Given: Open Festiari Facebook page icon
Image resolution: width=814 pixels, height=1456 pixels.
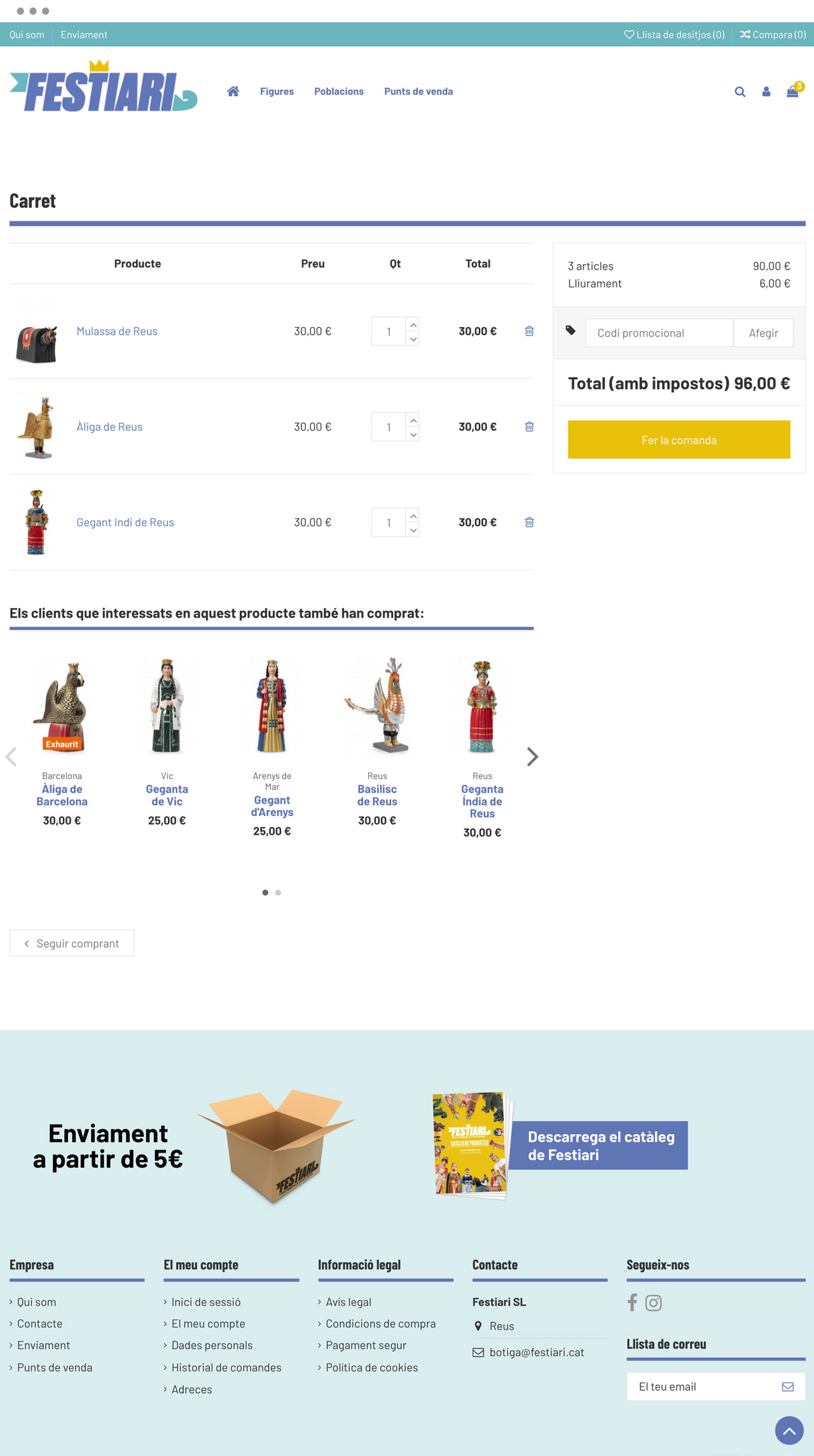Looking at the screenshot, I should tap(632, 1303).
